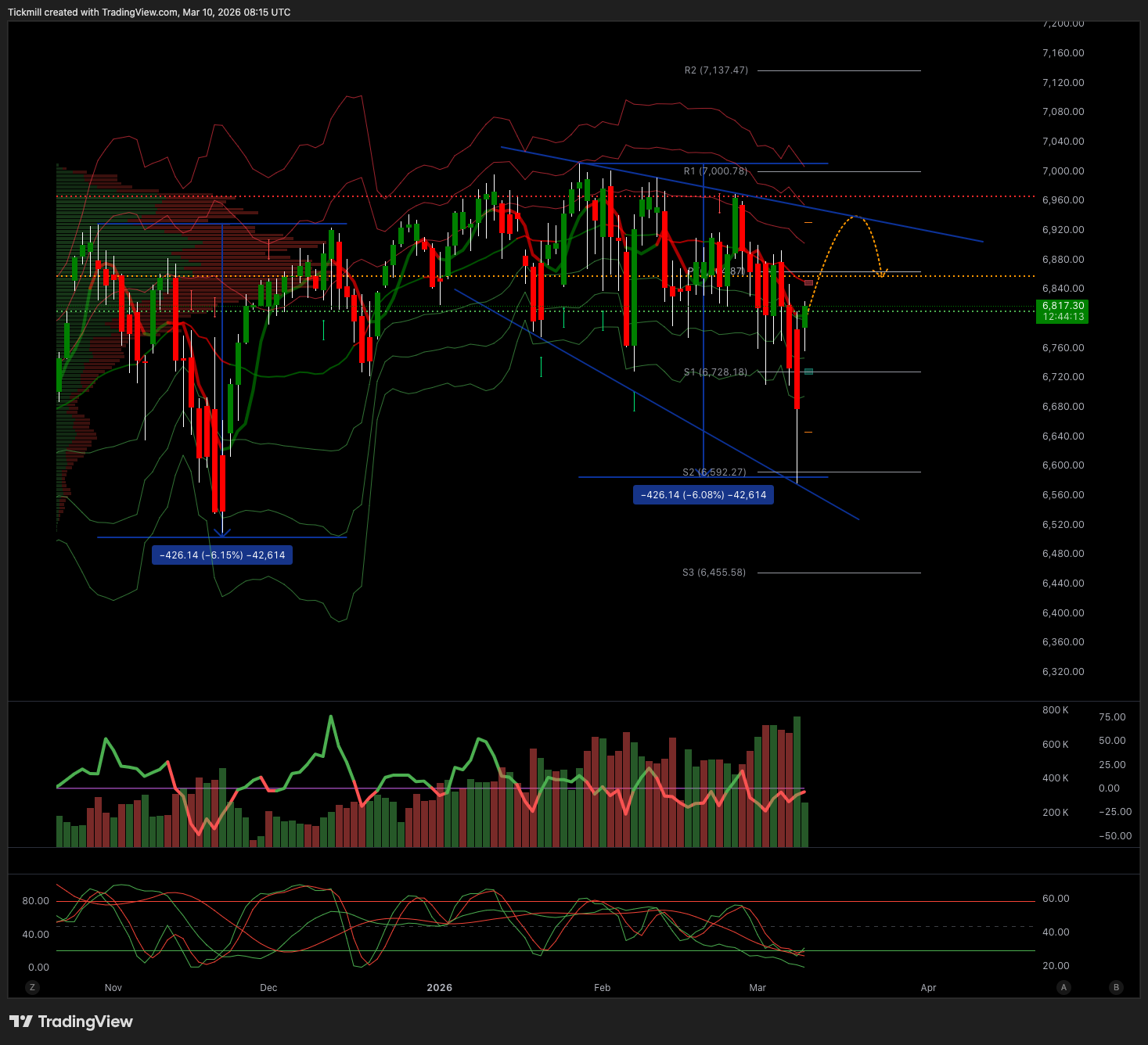This screenshot has height=1045, width=1148.
Task: Click the B scale button at bottom right
Action: click(x=1116, y=987)
